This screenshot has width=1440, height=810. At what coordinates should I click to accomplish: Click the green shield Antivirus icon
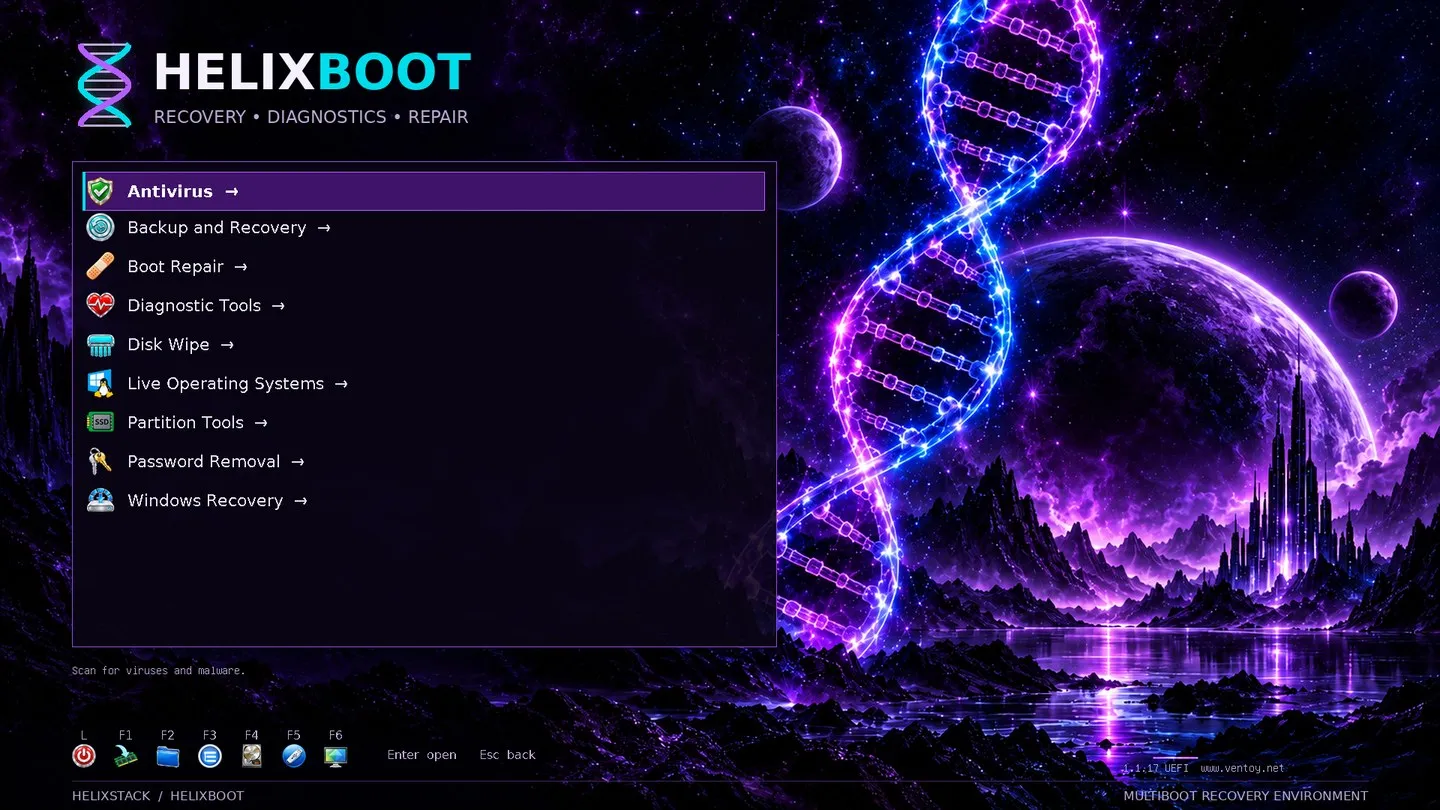click(100, 191)
